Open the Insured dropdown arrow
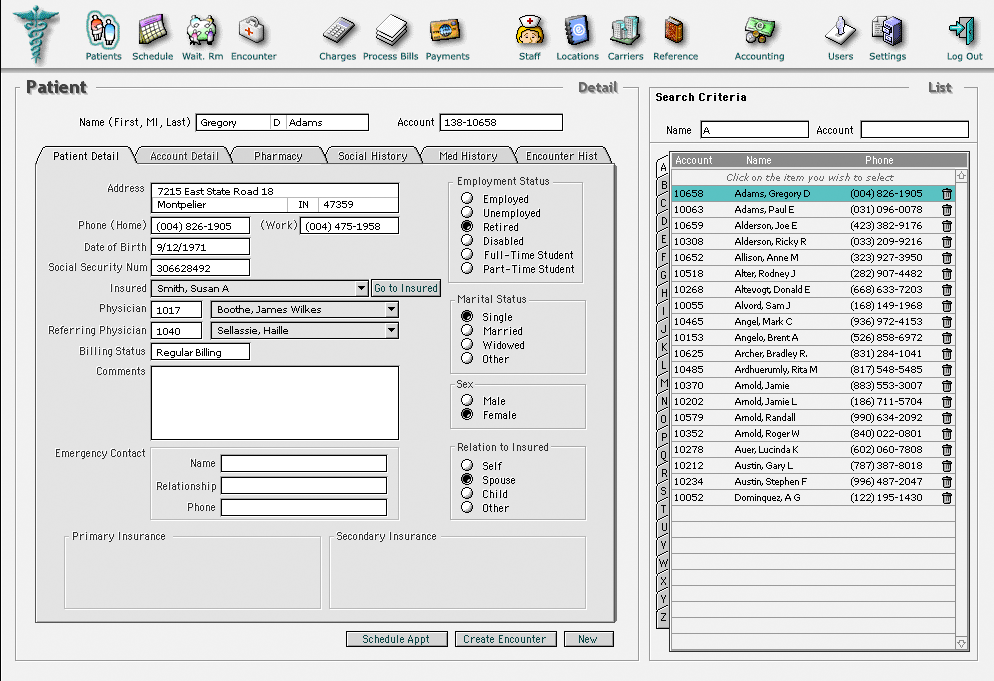 click(361, 289)
